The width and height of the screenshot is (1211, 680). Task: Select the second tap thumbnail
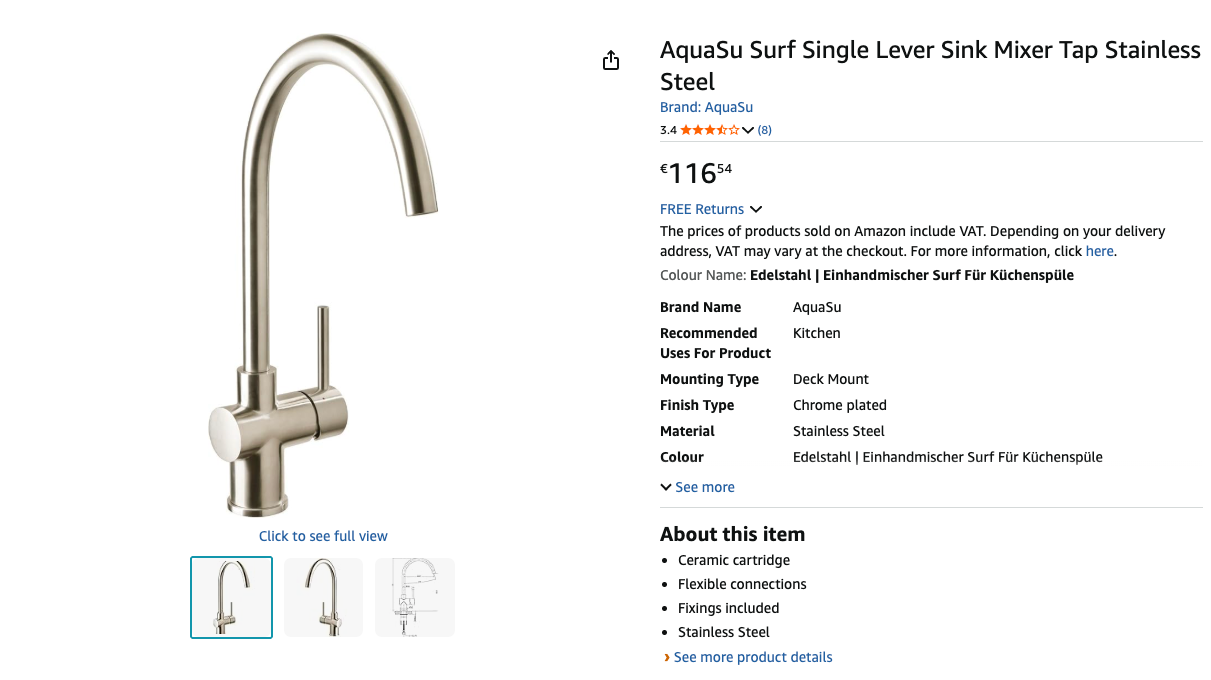pyautogui.click(x=323, y=597)
